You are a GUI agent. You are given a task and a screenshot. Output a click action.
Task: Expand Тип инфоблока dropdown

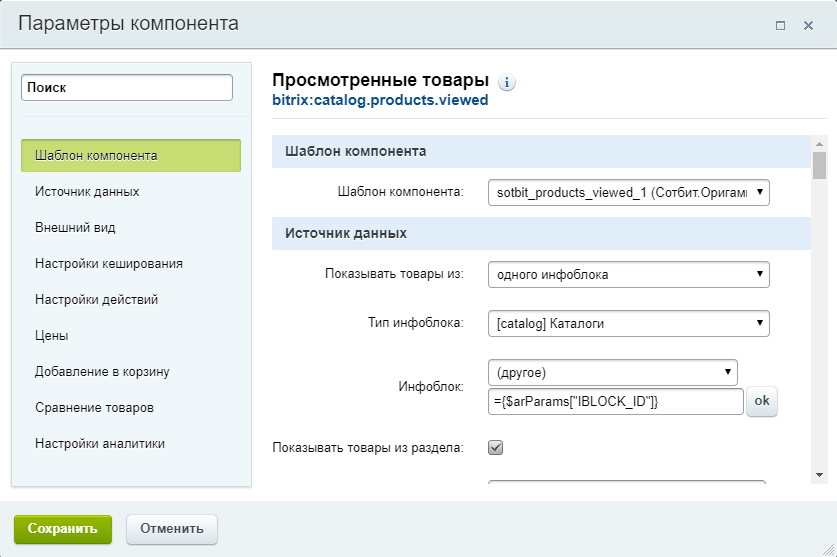point(628,324)
